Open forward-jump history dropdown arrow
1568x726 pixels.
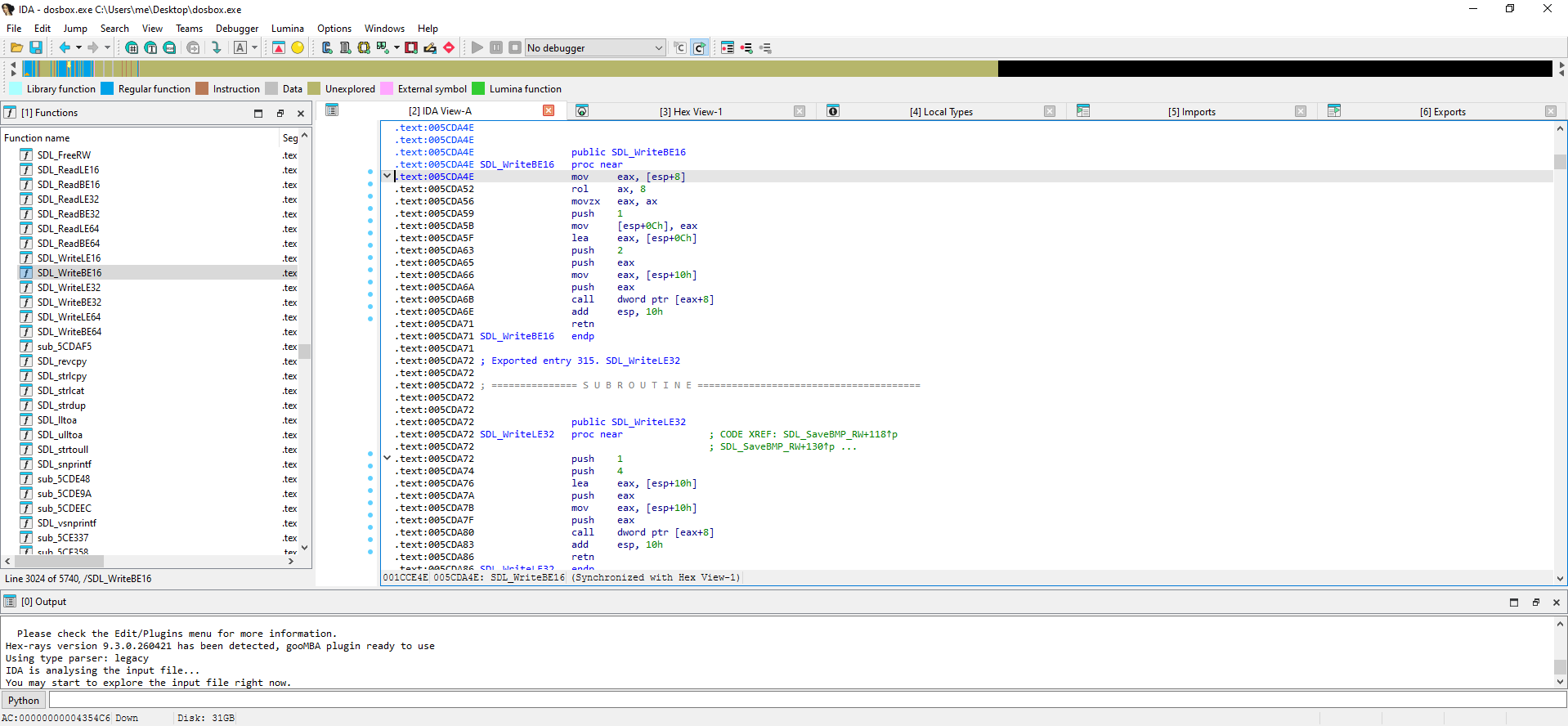coord(107,47)
